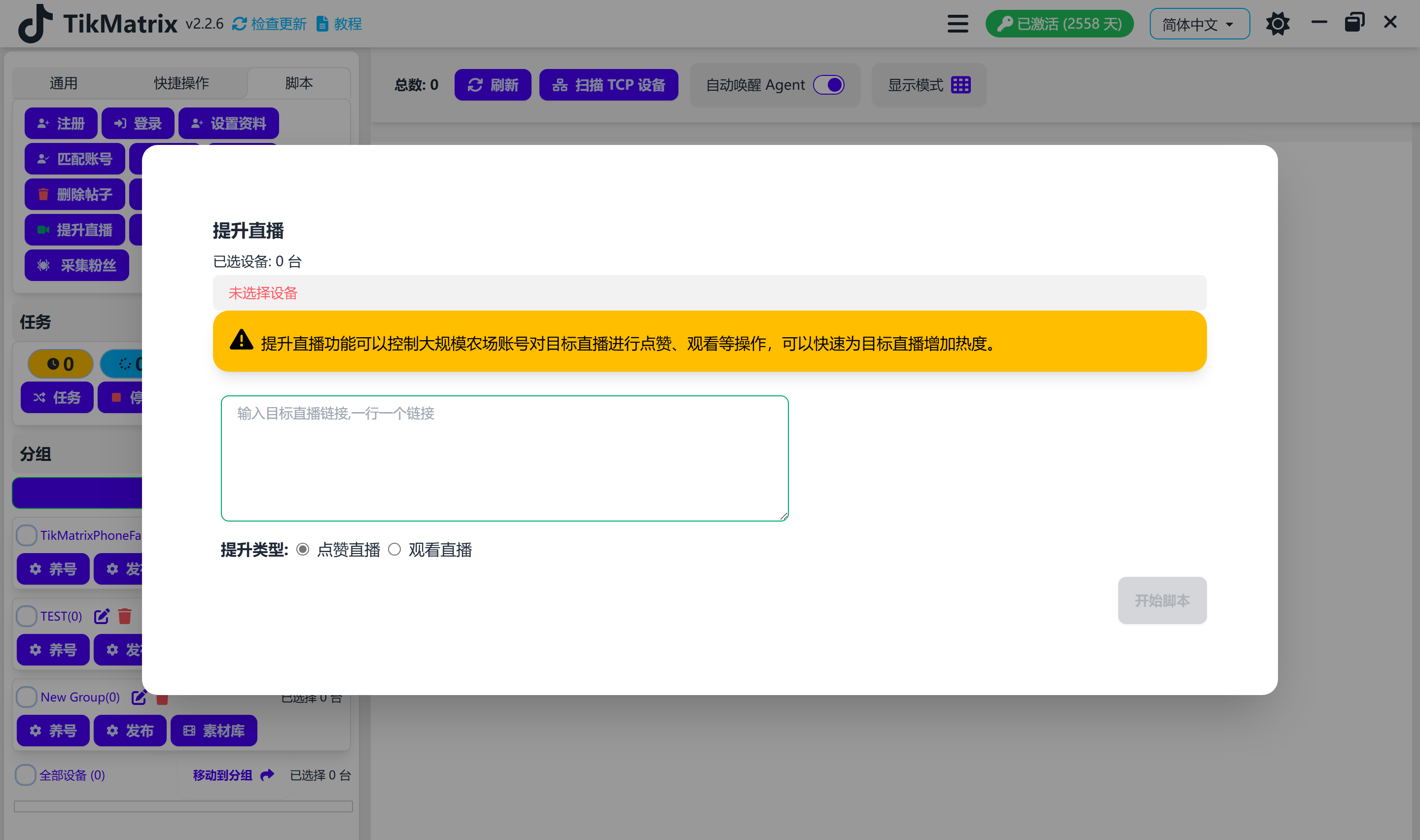
Task: Click 移动到分组 arrow button
Action: [233, 775]
